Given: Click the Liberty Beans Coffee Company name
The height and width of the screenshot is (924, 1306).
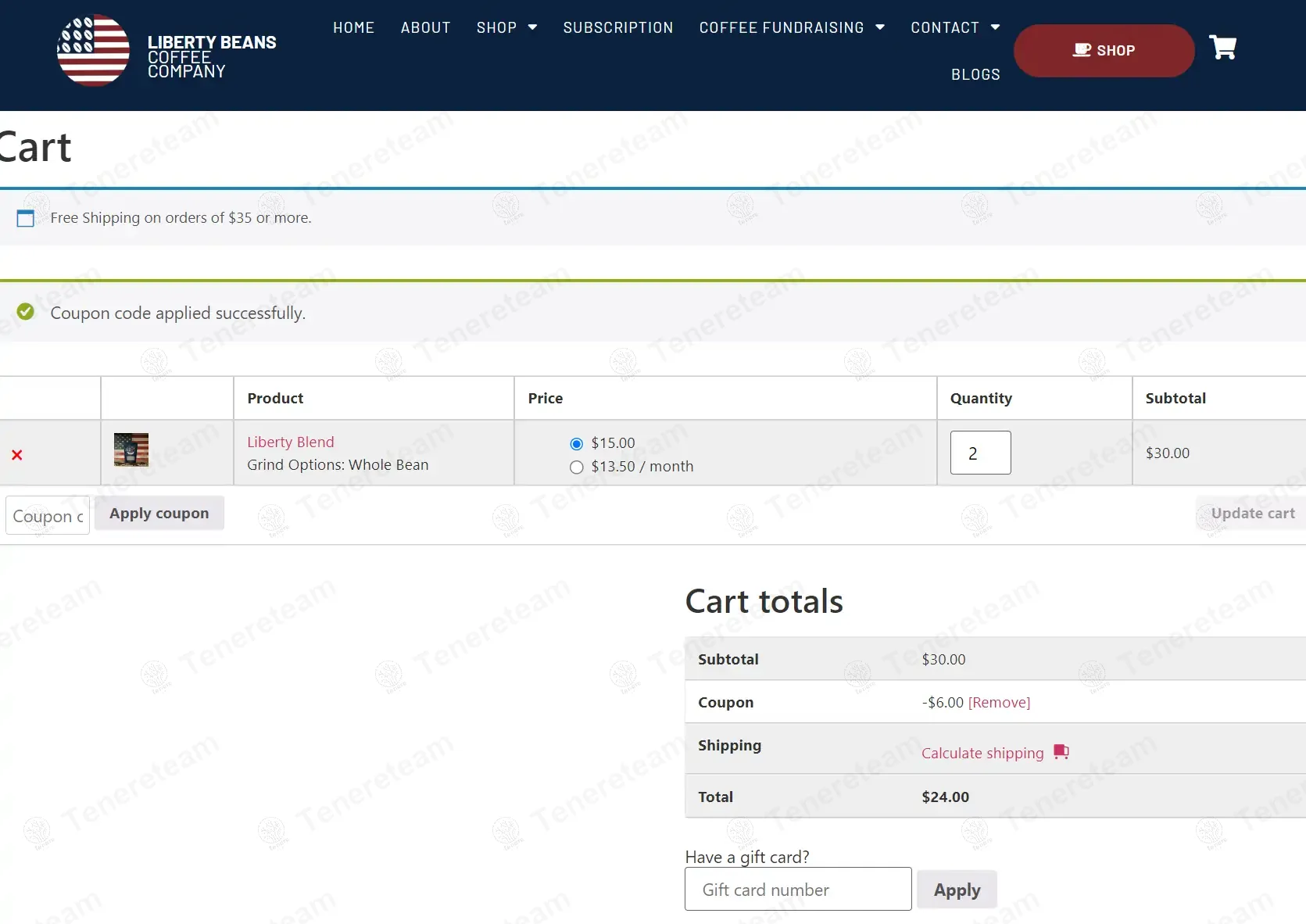Looking at the screenshot, I should (x=212, y=56).
